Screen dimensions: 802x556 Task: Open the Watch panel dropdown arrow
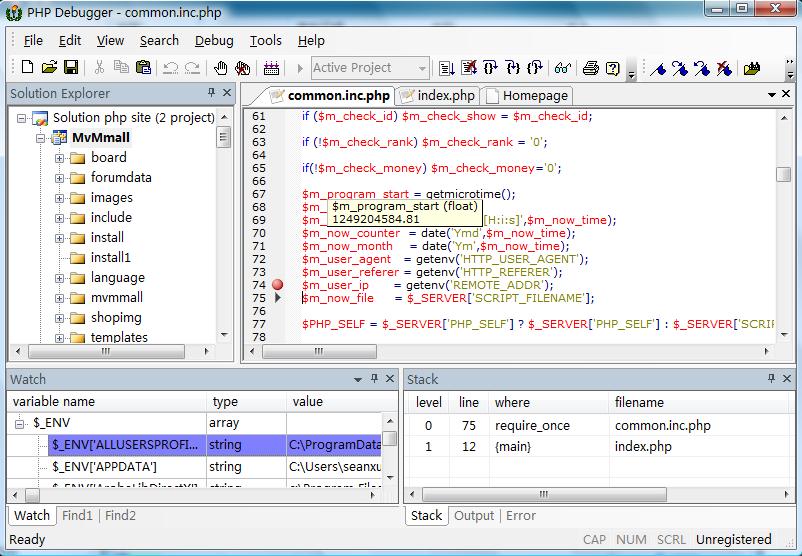tap(358, 380)
